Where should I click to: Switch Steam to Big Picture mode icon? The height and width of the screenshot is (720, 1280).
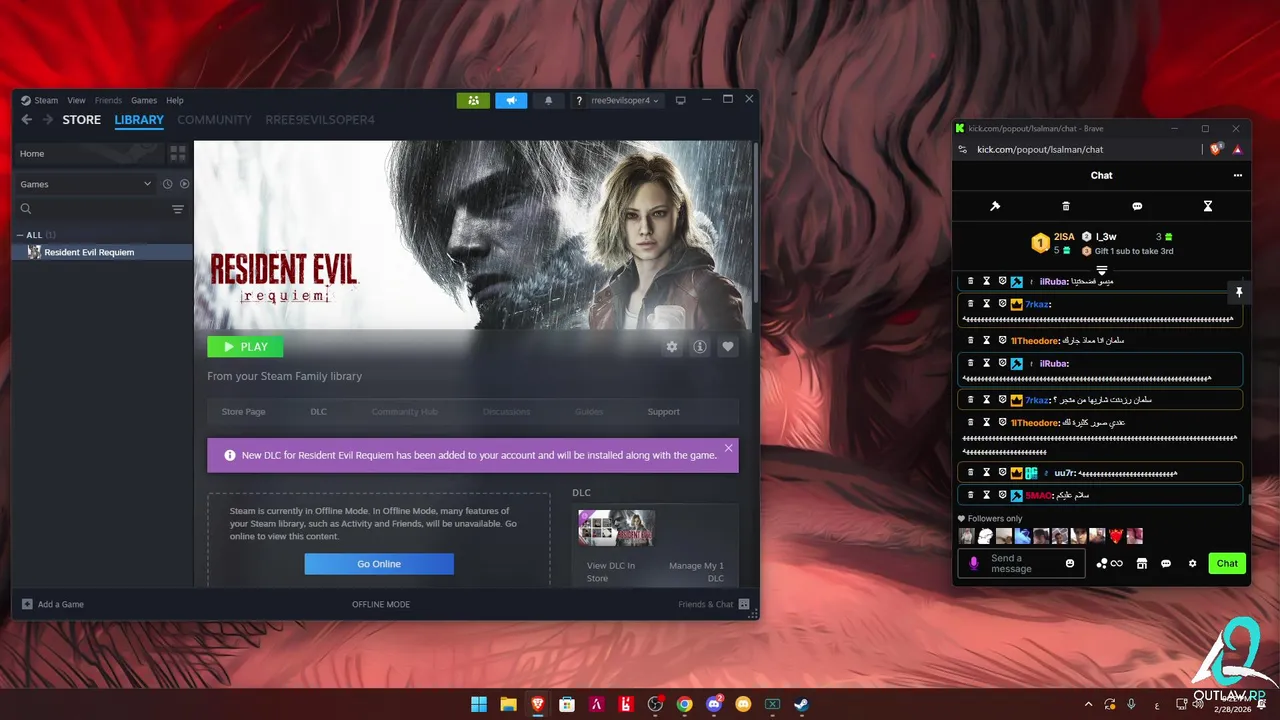681,100
